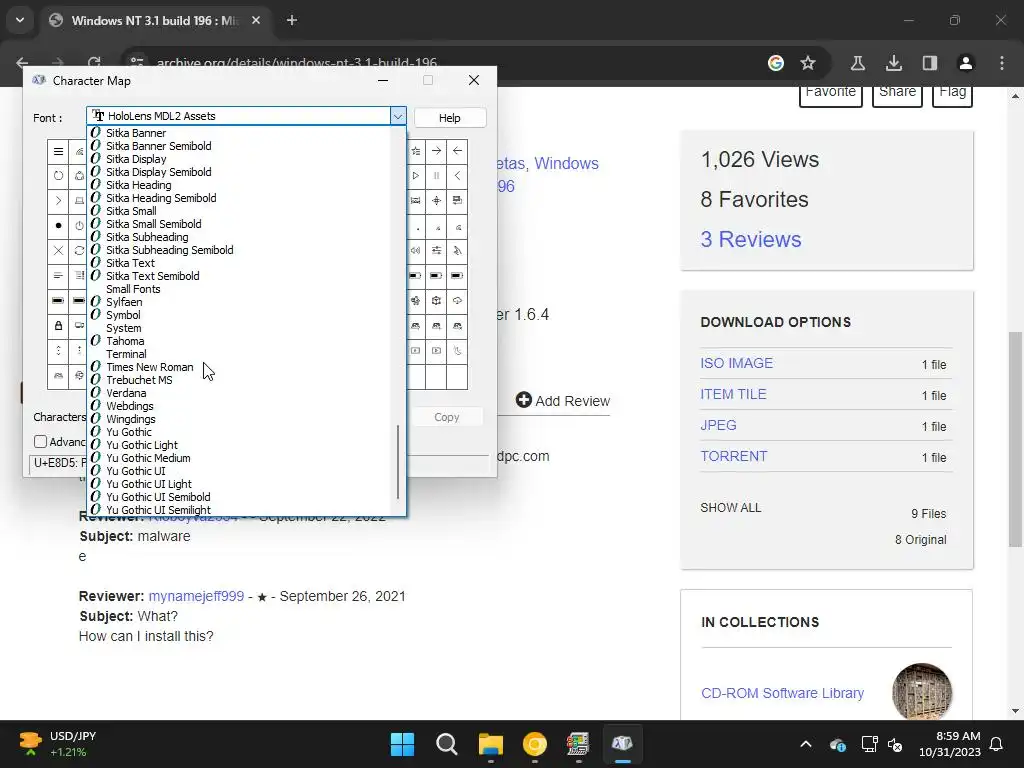Image resolution: width=1024 pixels, height=768 pixels.
Task: Open Chrome Labs flask icon
Action: 857,63
